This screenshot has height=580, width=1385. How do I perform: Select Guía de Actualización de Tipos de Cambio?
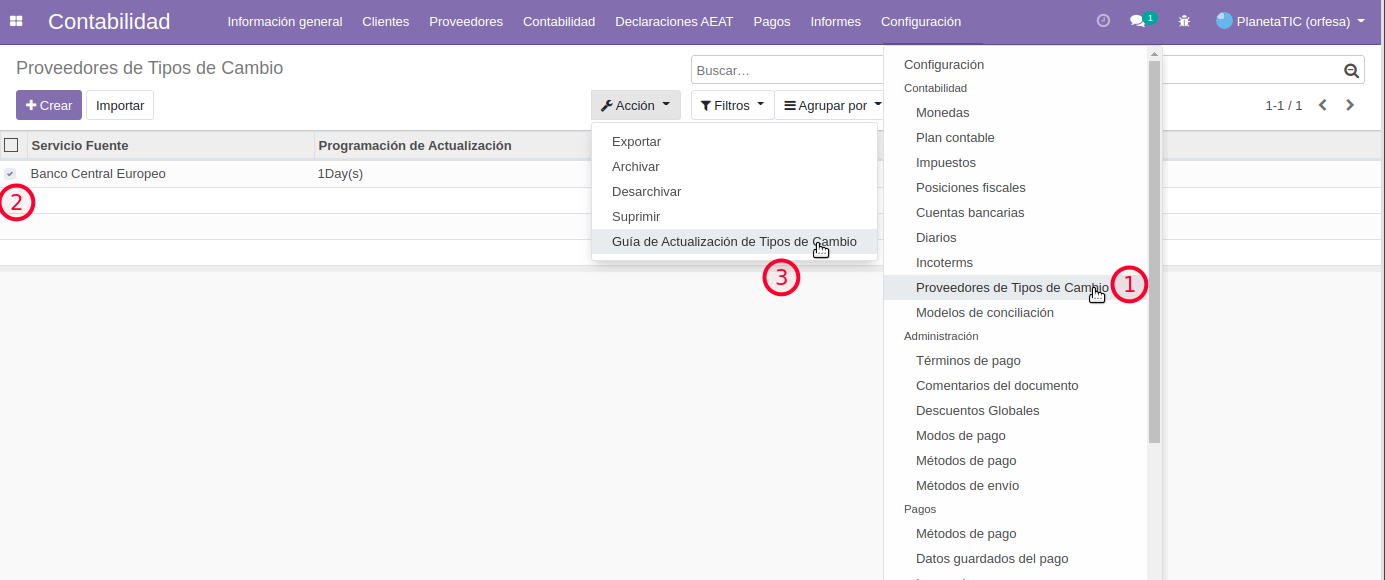(x=733, y=242)
